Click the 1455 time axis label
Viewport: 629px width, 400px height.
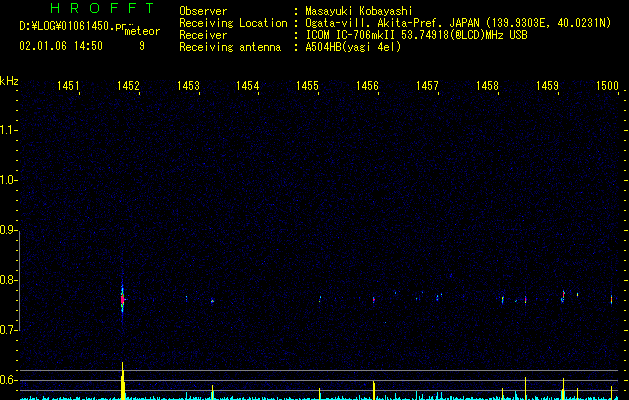pos(307,85)
